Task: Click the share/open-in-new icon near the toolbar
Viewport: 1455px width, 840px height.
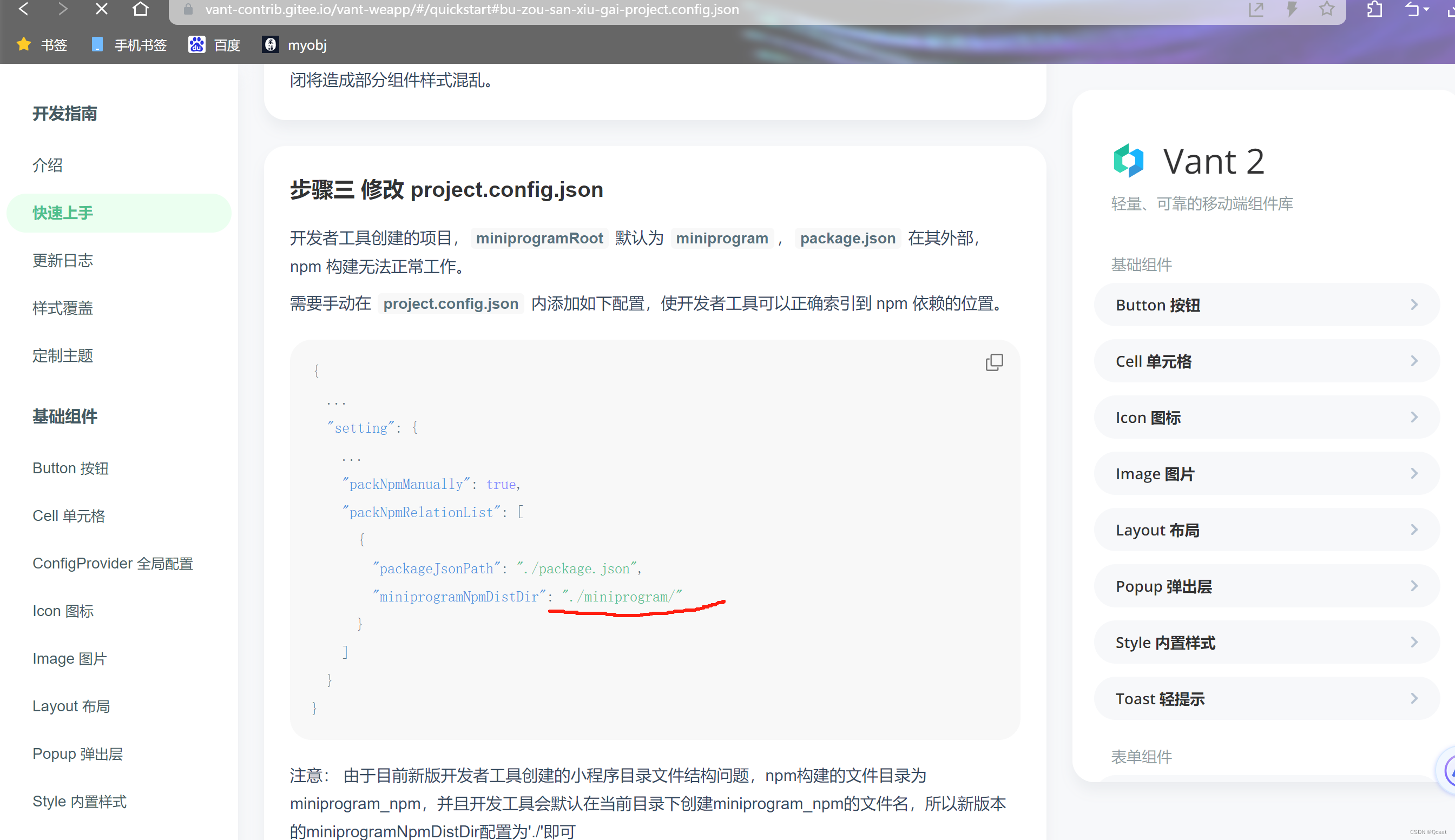Action: pos(1256,9)
